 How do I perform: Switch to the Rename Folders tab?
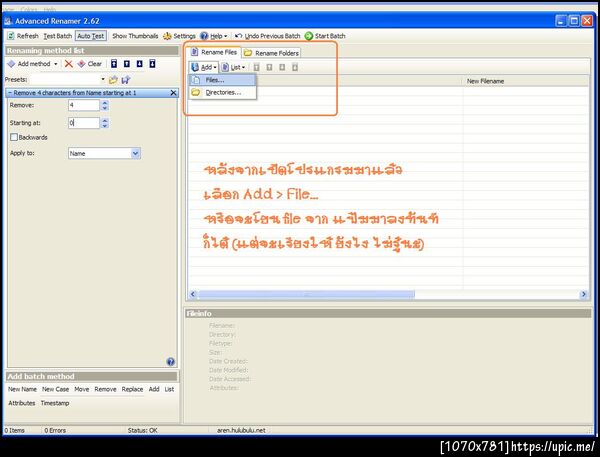(271, 53)
